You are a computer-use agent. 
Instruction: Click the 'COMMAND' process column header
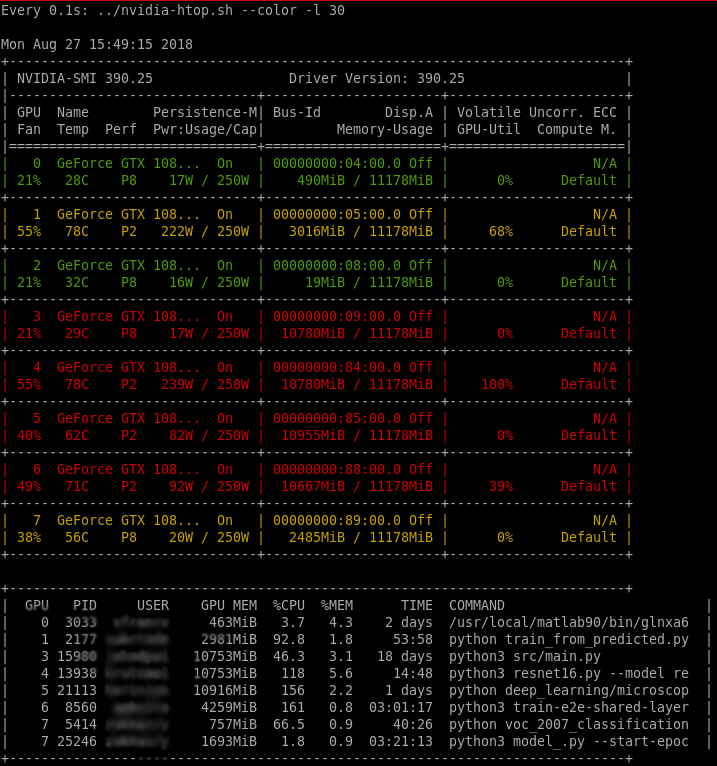tap(477, 606)
